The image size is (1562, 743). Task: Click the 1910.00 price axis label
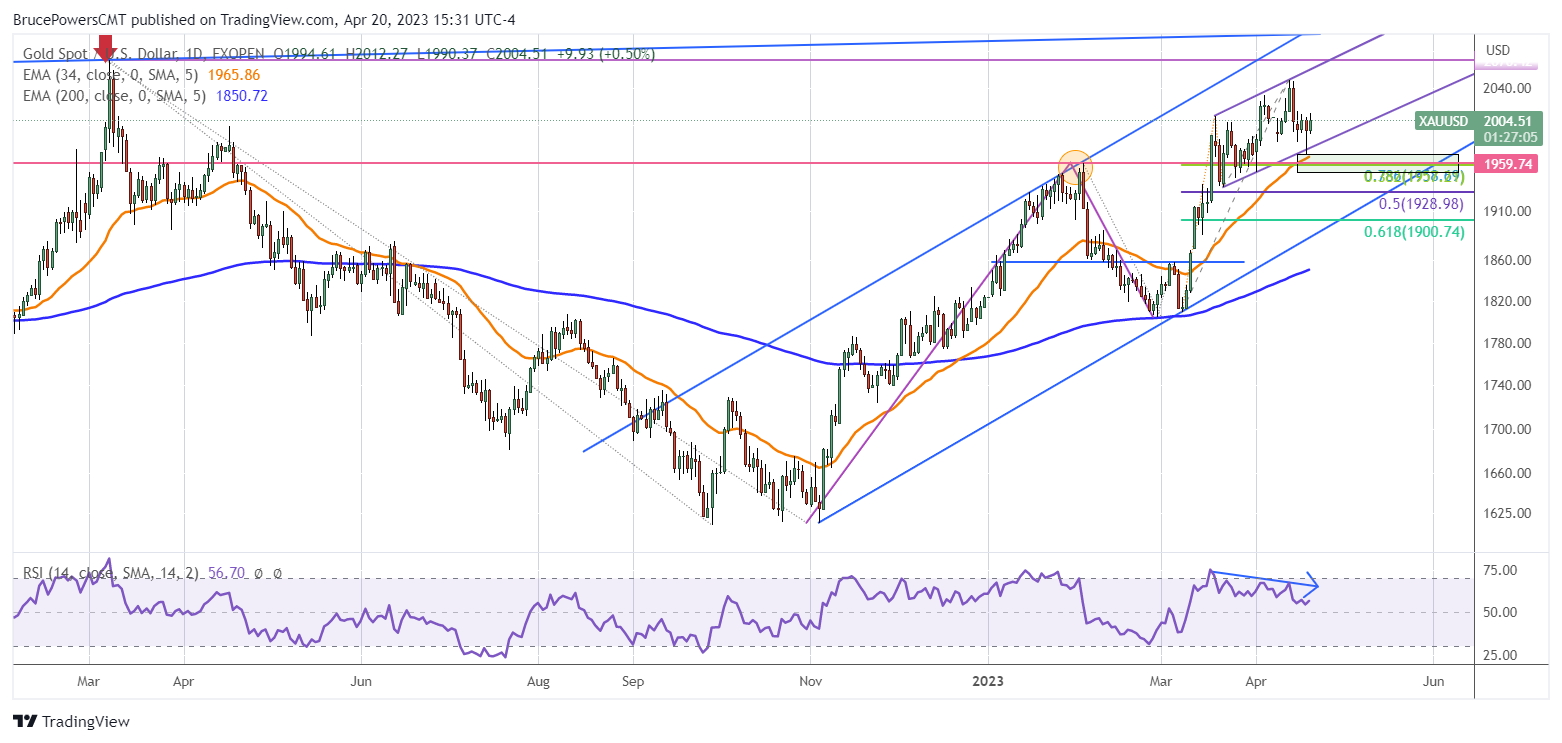click(x=1507, y=211)
